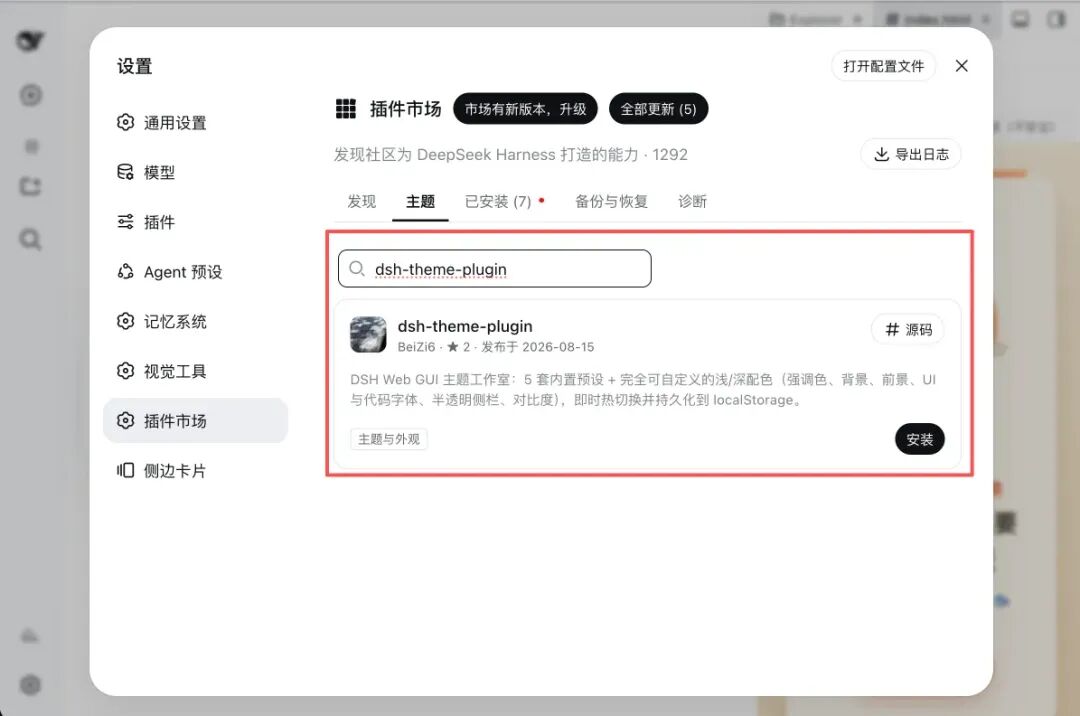Click 安装 to install dsh-theme-plugin

(x=920, y=439)
